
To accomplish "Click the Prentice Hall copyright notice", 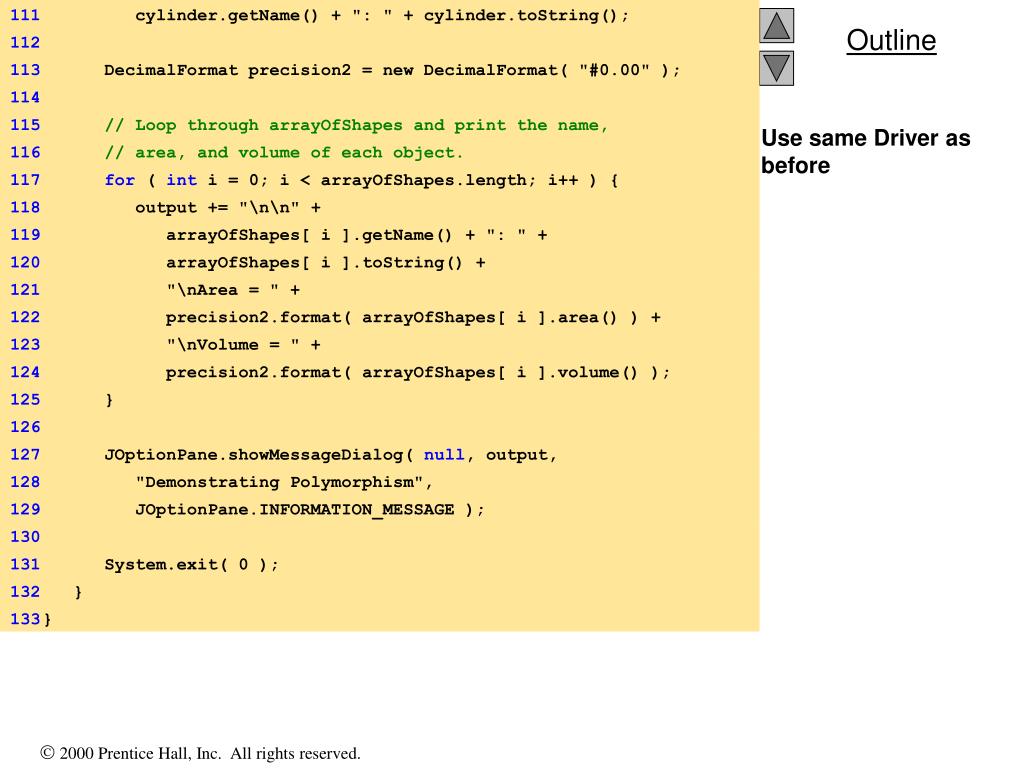I will pos(200,753).
